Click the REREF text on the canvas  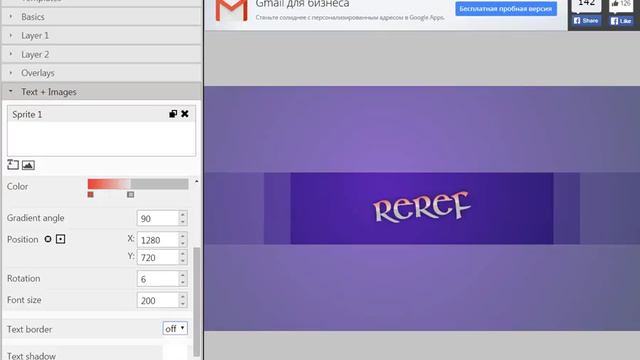pyautogui.click(x=422, y=207)
